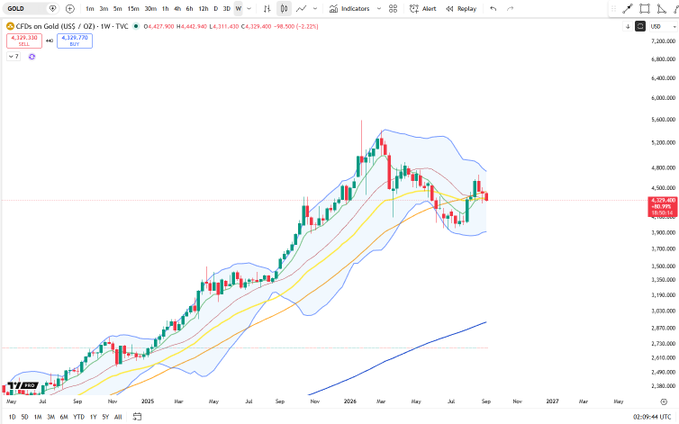This screenshot has height=424, width=679.
Task: Click the green market status dot
Action: click(136, 26)
